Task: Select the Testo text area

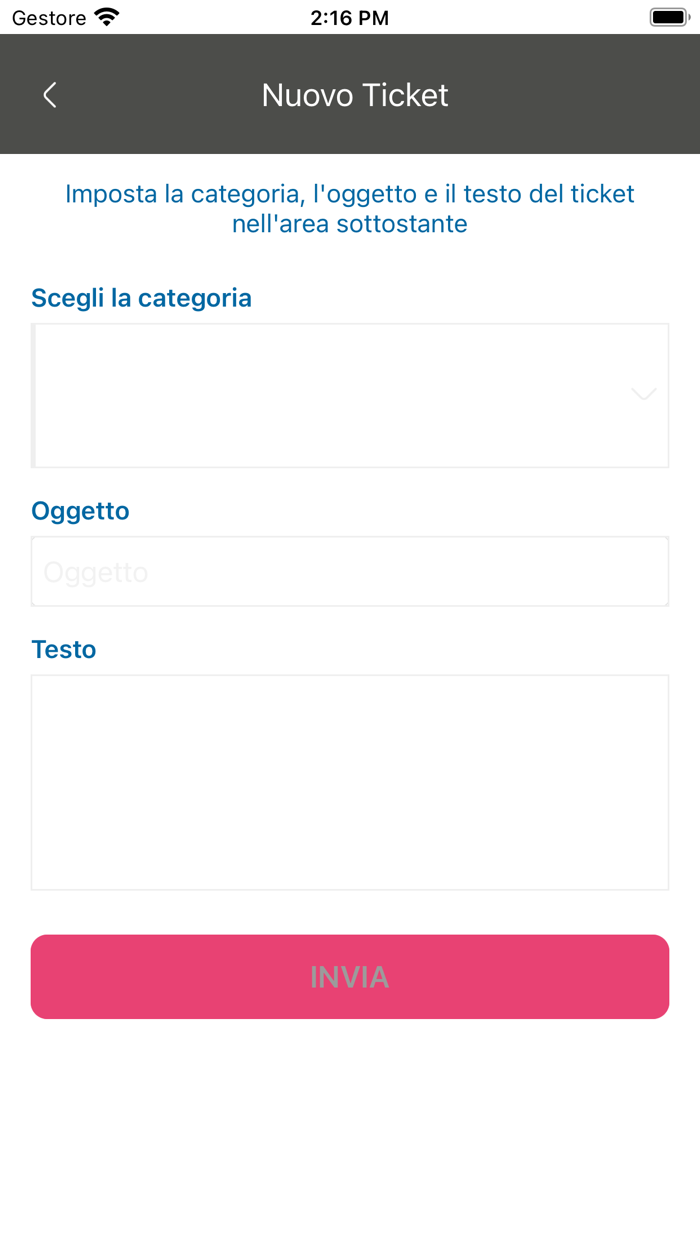Action: click(350, 780)
